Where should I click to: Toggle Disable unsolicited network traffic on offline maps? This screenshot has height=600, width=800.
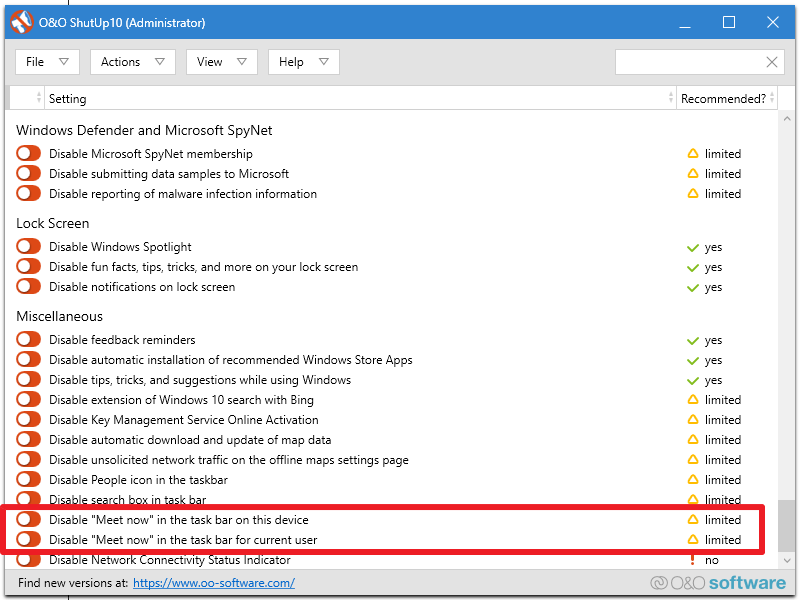pyautogui.click(x=28, y=459)
